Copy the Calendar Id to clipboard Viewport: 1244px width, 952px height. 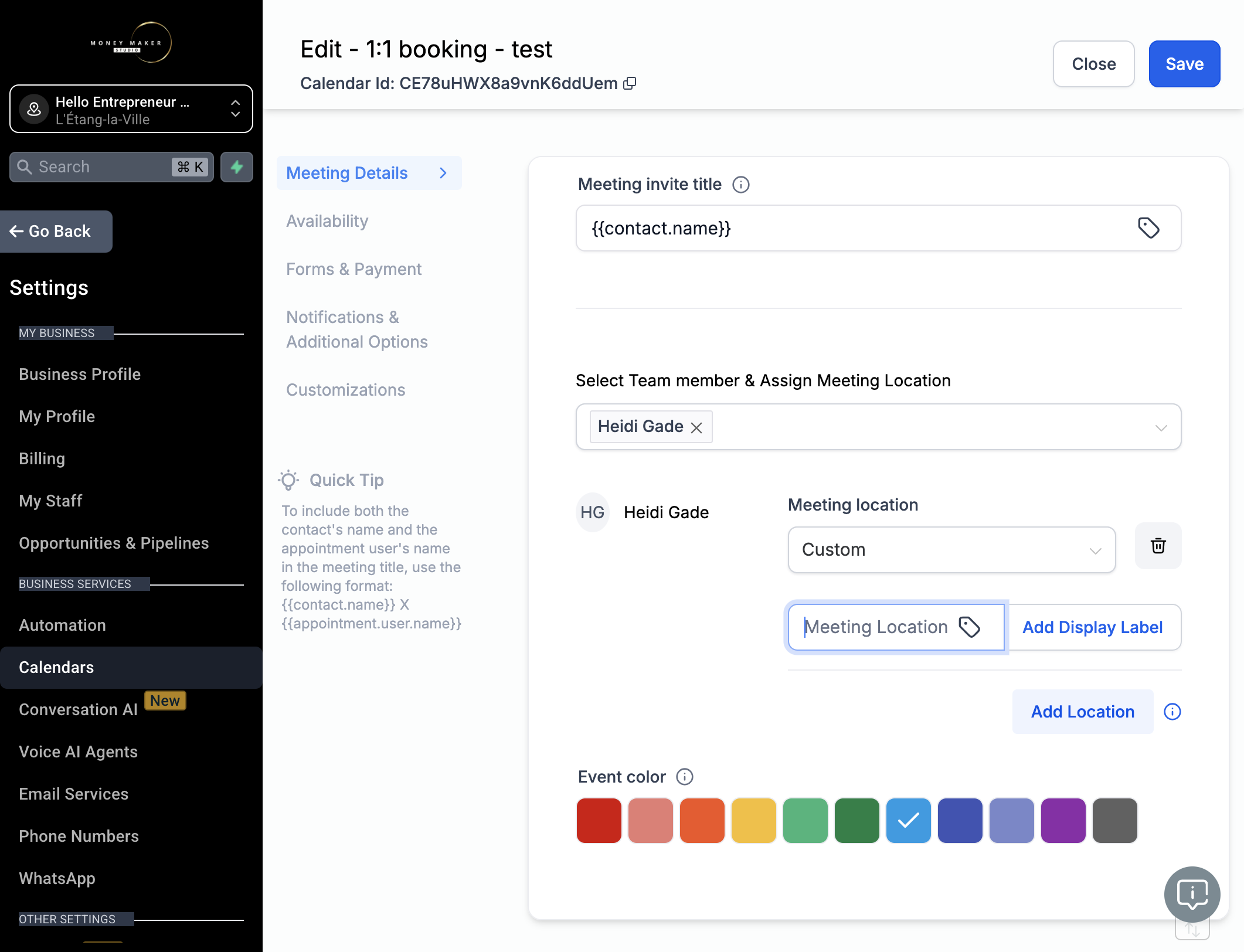tap(630, 83)
